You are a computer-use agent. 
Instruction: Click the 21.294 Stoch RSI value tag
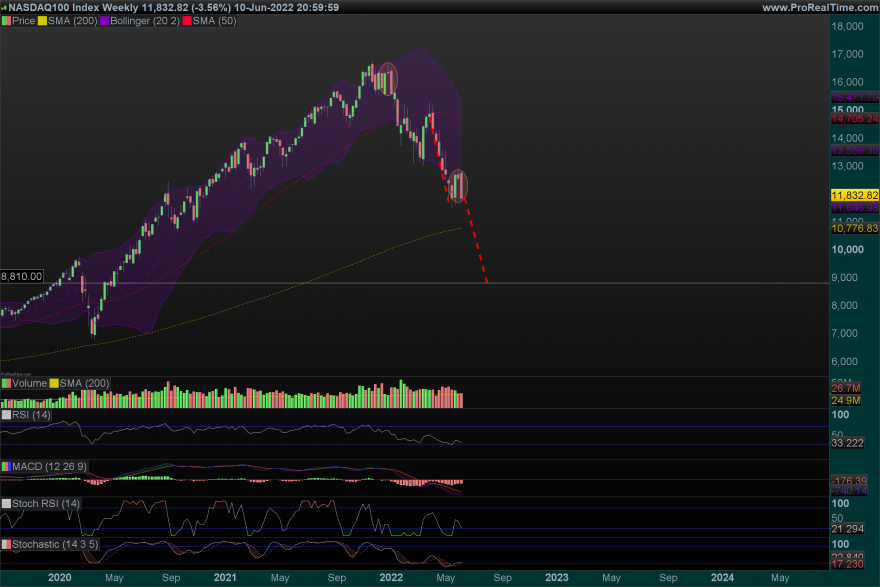tap(847, 529)
